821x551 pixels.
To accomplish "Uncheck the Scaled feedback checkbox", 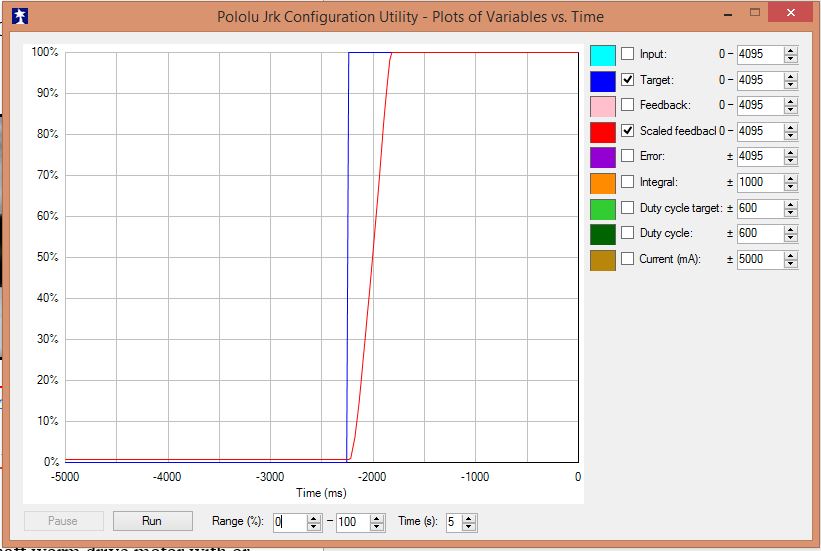I will [x=627, y=130].
